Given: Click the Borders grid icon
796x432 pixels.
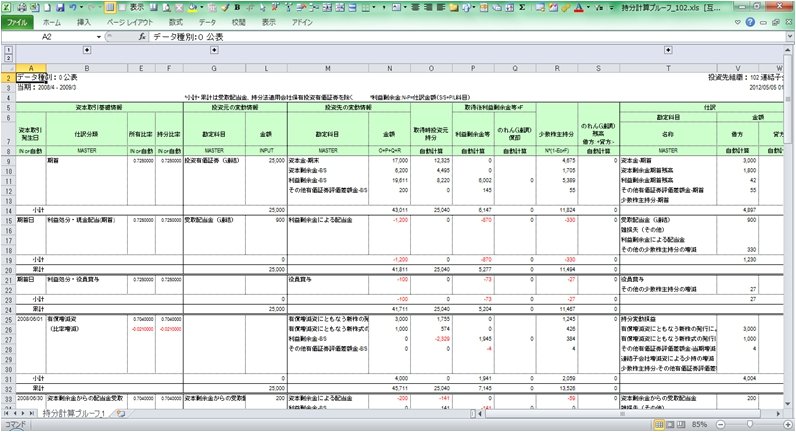Looking at the screenshot, I should pos(366,8).
